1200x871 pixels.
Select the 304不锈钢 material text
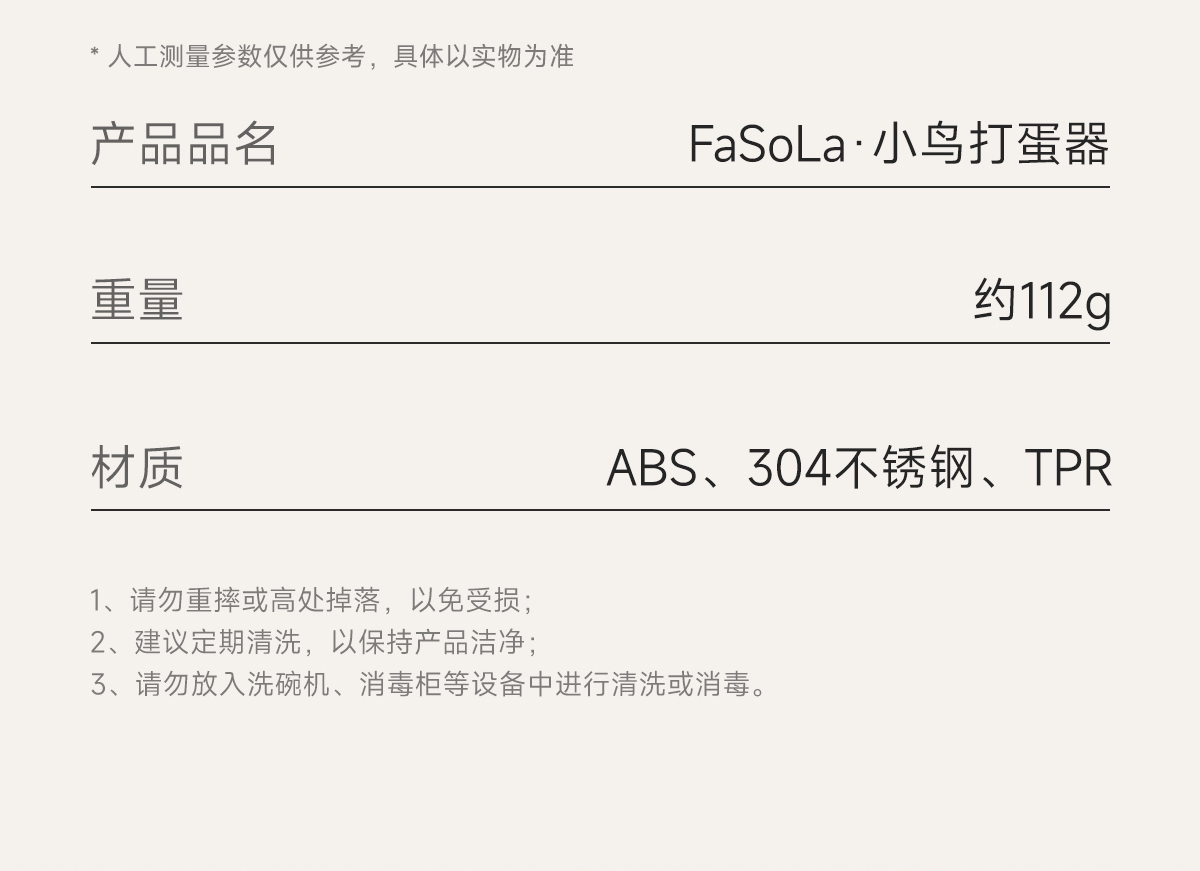(x=860, y=468)
